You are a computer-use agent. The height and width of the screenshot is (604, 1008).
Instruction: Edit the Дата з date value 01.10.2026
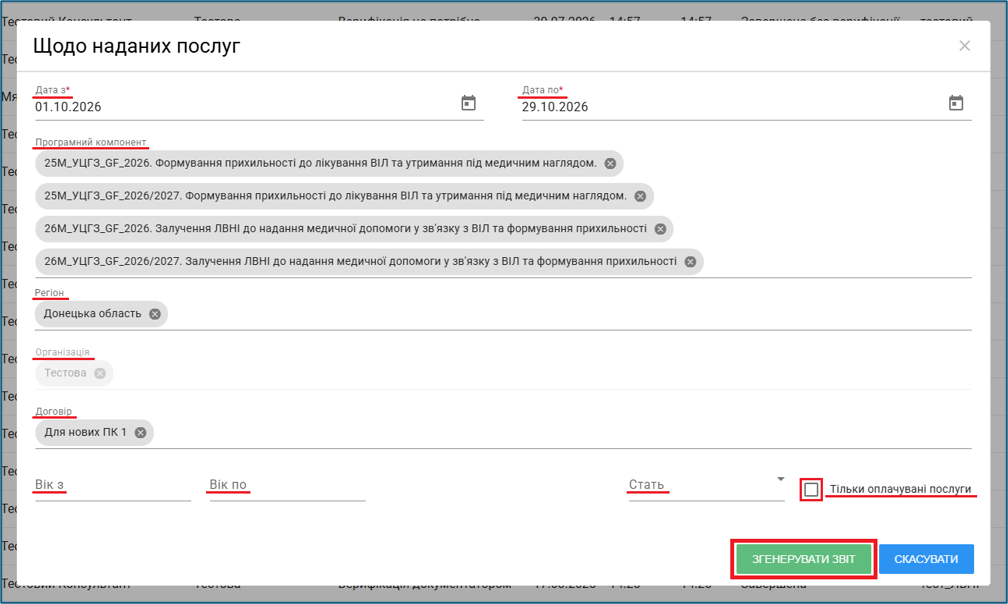pos(68,107)
